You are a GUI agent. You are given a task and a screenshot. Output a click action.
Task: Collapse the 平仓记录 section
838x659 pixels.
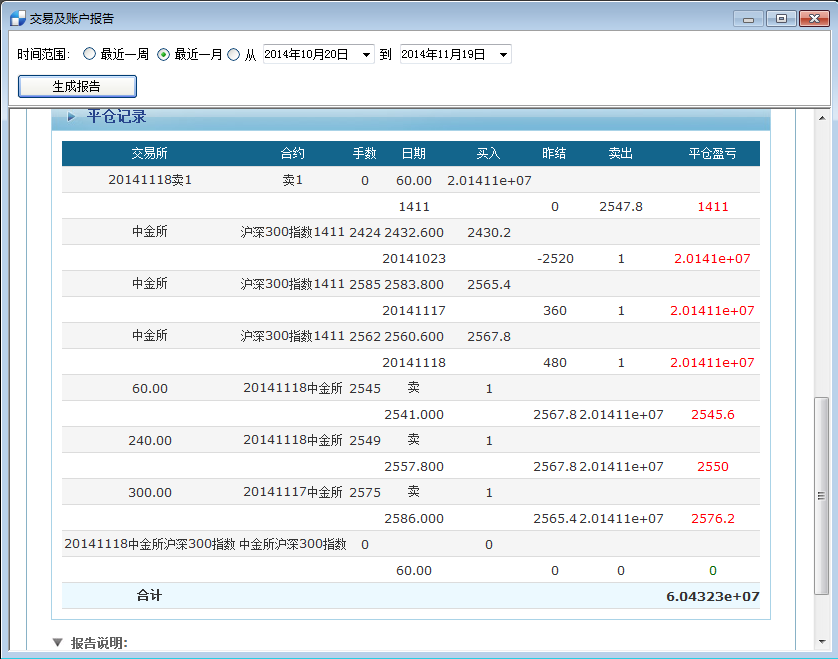[70, 115]
